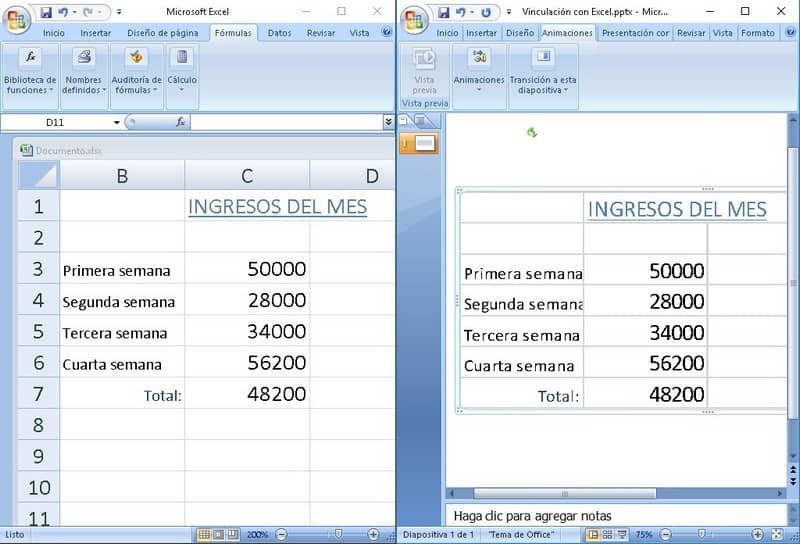
Task: Save the Excel workbook from quick access
Action: 46,12
